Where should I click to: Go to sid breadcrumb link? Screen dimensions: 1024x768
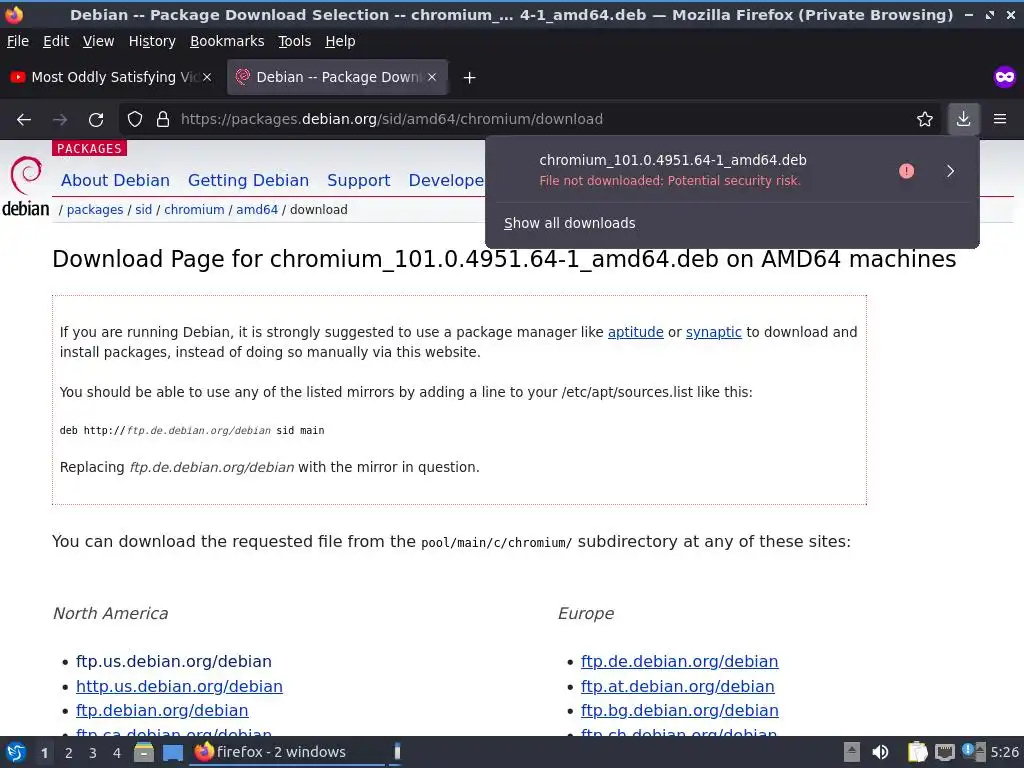click(144, 210)
